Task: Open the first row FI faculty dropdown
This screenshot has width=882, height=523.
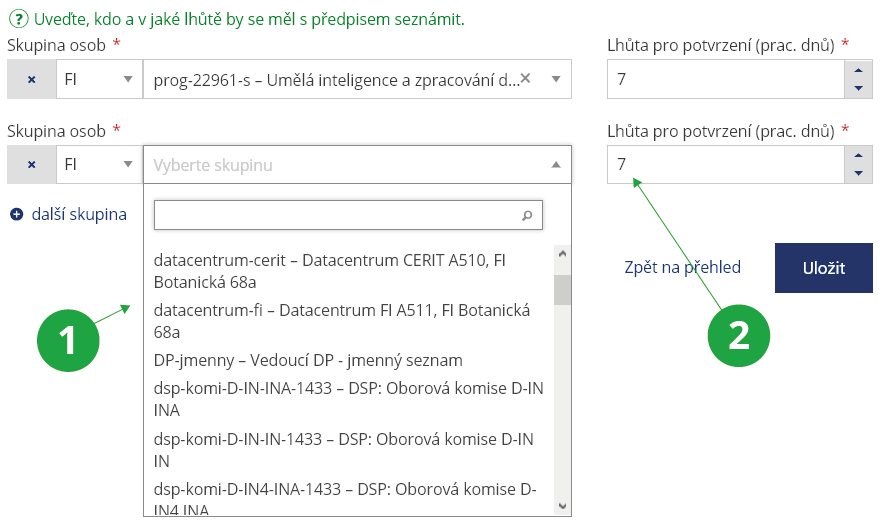Action: [98, 80]
